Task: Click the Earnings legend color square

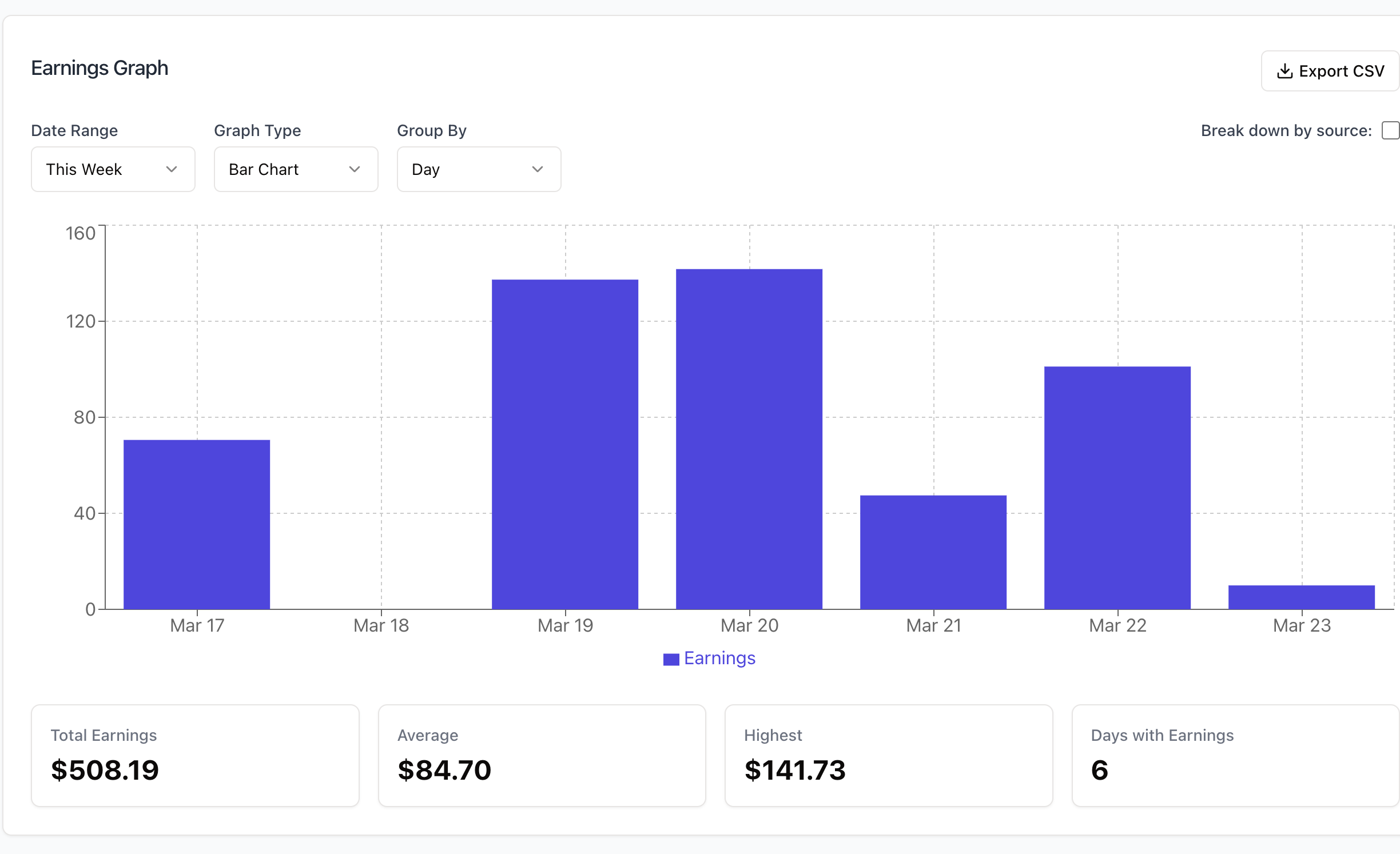Action: pos(671,659)
